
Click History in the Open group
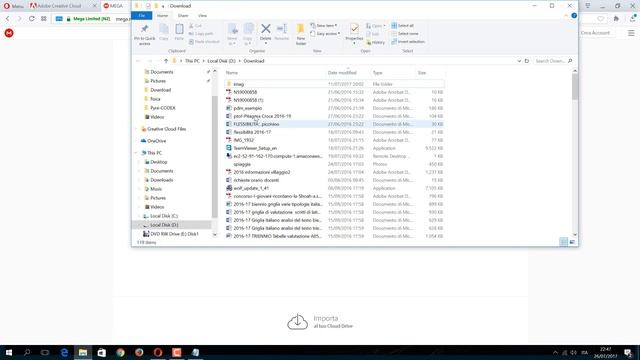click(x=376, y=42)
